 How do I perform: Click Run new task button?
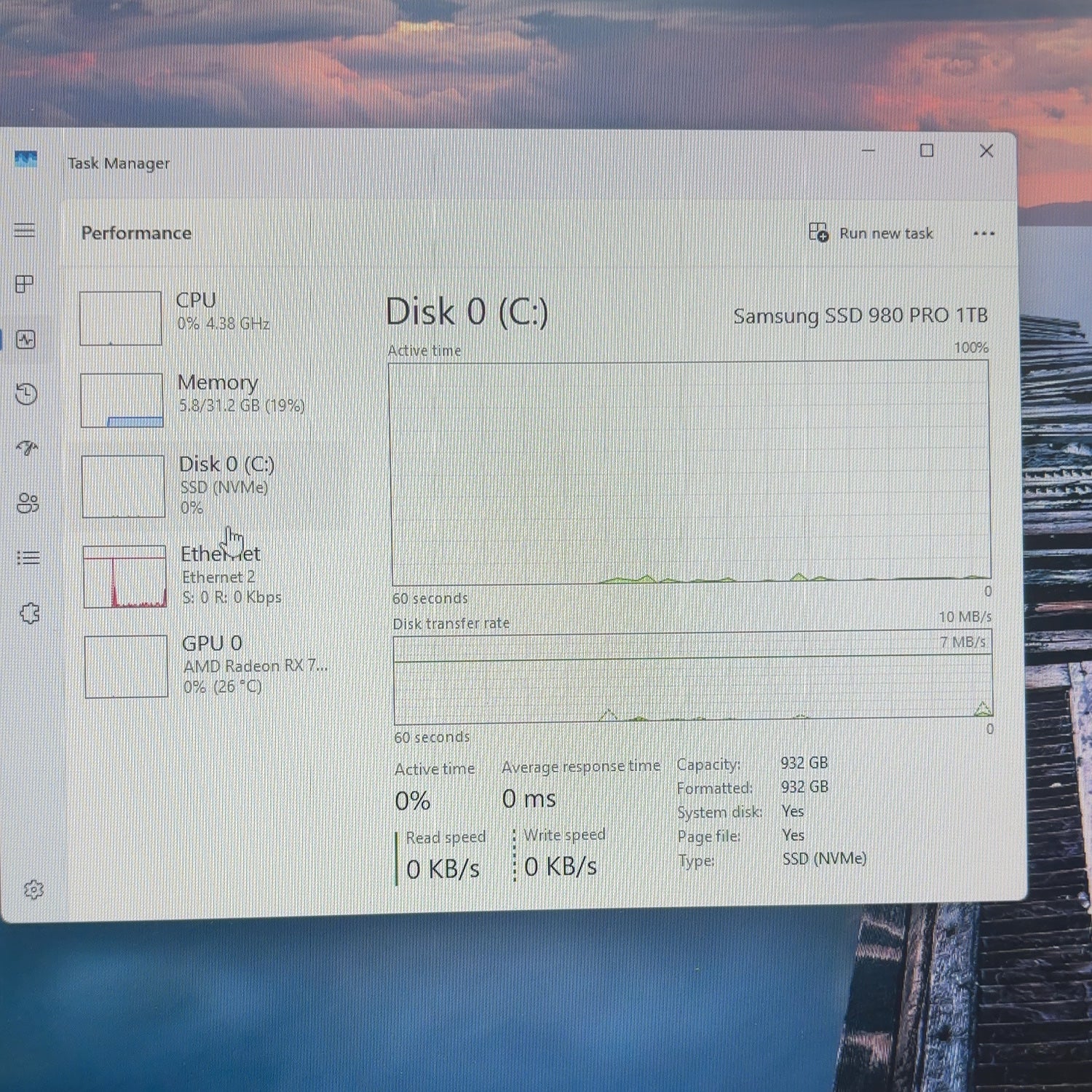point(871,233)
